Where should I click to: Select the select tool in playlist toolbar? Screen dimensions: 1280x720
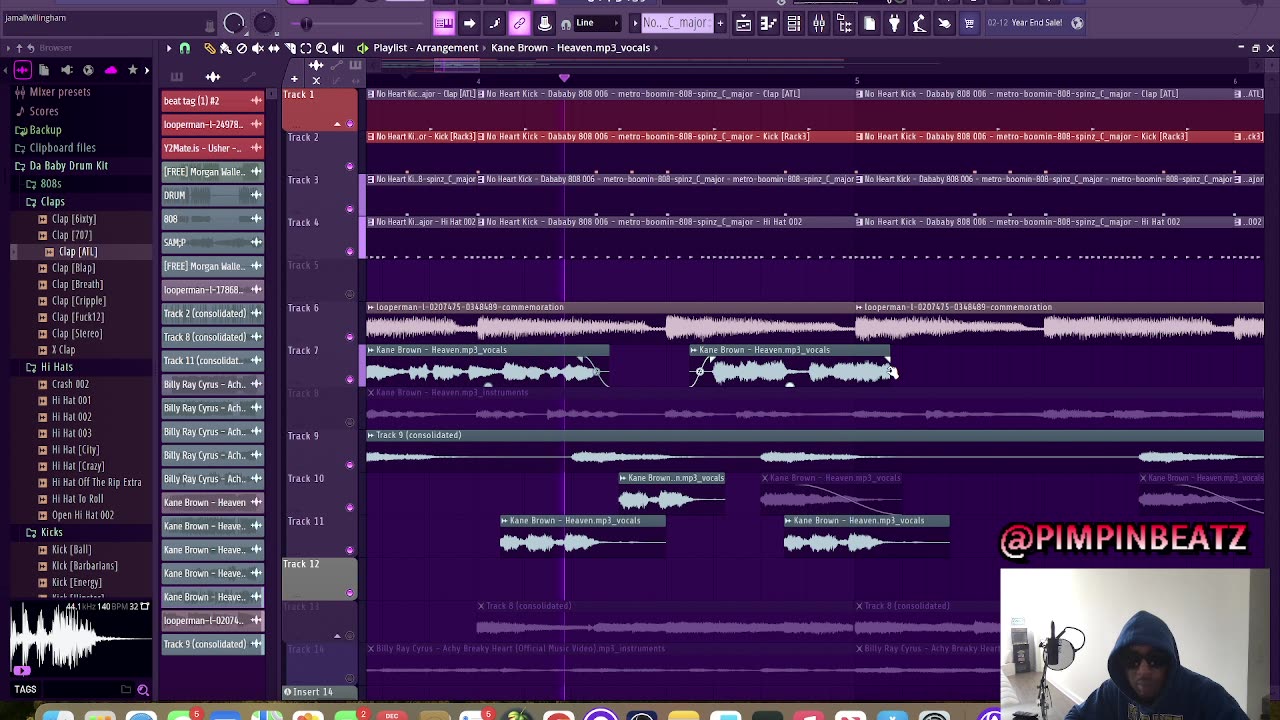306,48
